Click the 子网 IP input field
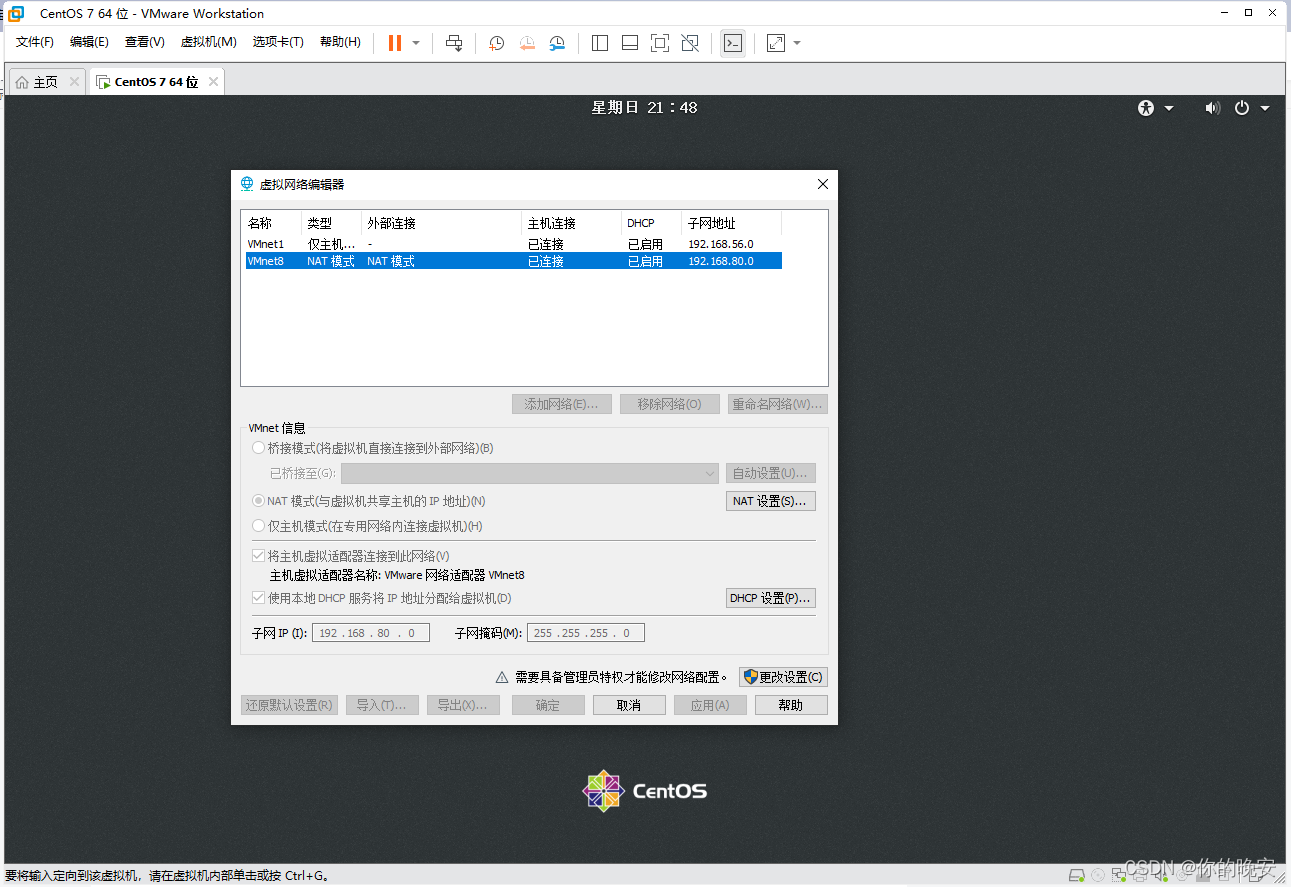 pyautogui.click(x=371, y=633)
